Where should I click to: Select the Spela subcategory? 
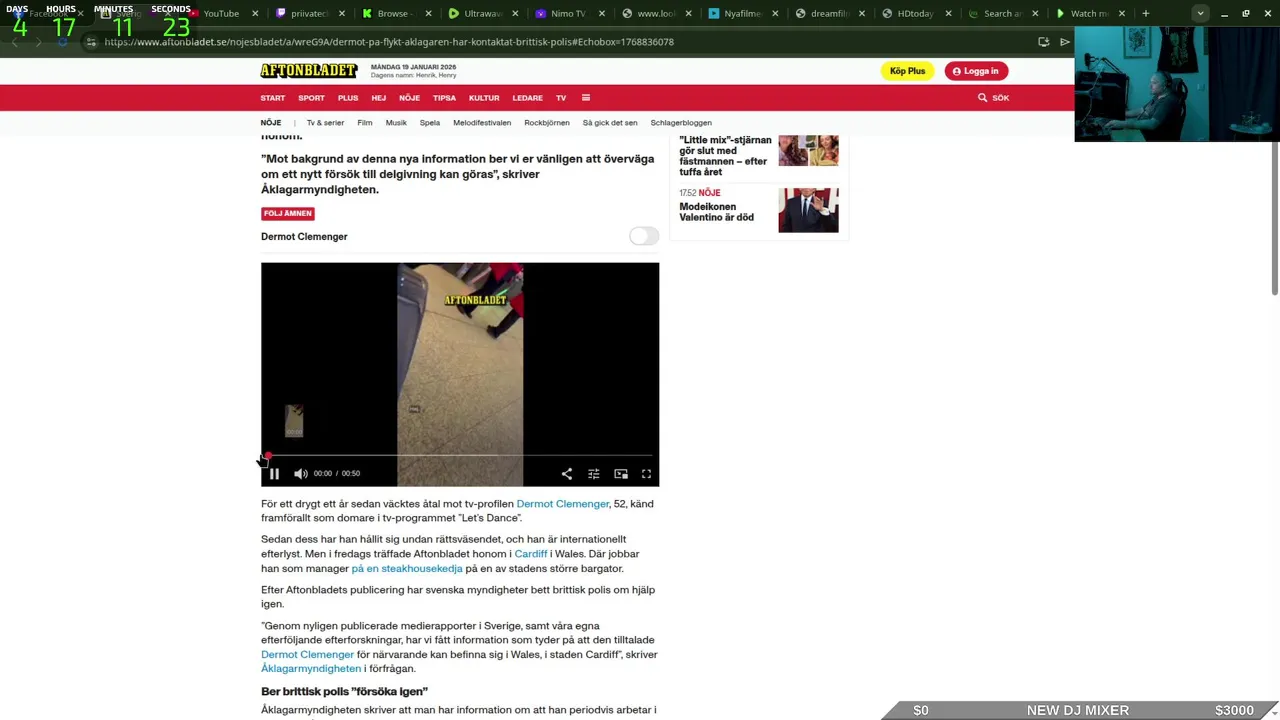coord(430,123)
